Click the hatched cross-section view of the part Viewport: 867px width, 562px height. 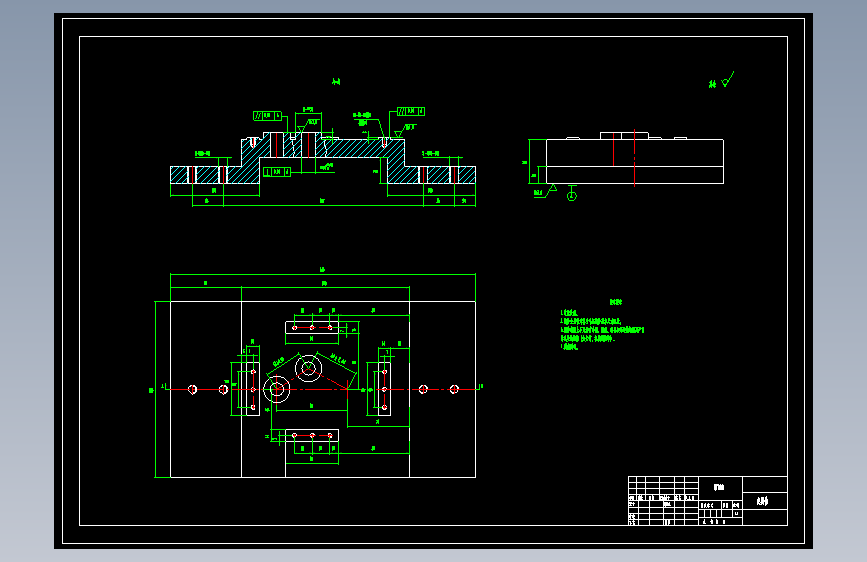pyautogui.click(x=323, y=158)
